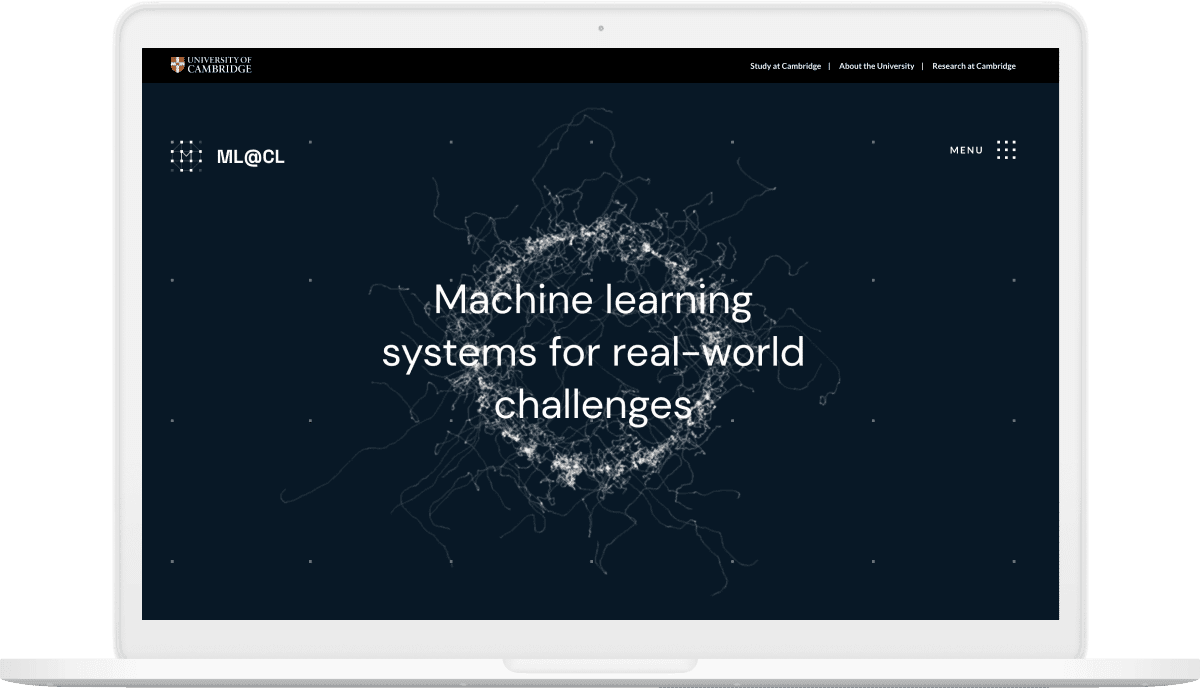
Task: Click the laptop's front trackpad notch
Action: pyautogui.click(x=600, y=664)
